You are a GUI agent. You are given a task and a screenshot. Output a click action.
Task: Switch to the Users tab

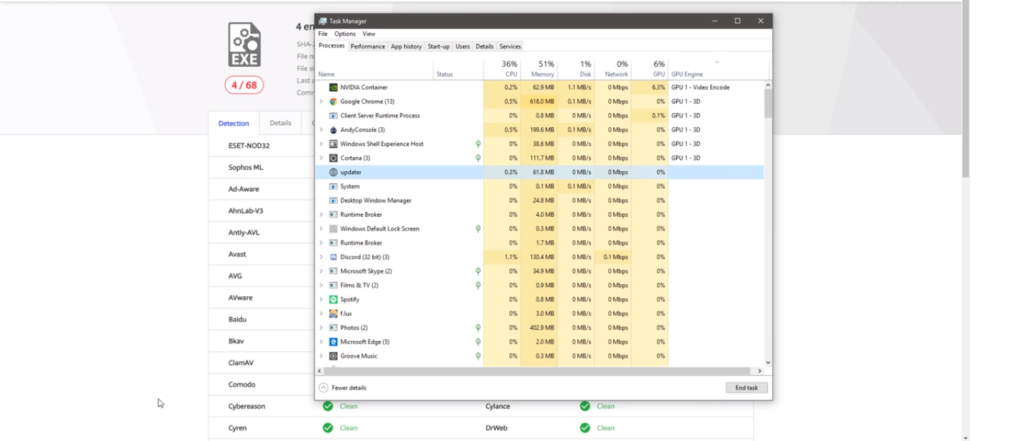click(462, 46)
